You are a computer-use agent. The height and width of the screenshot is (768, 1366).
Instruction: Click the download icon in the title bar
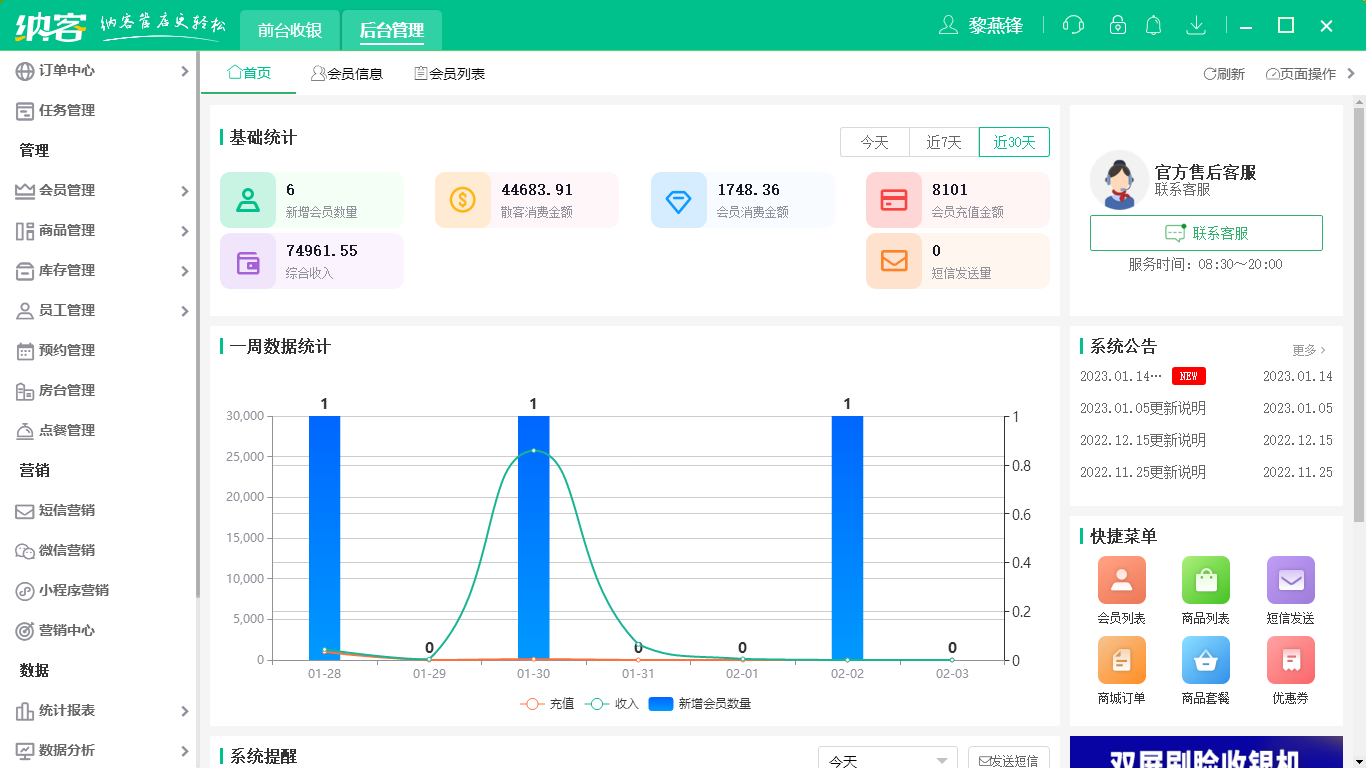[x=1196, y=25]
